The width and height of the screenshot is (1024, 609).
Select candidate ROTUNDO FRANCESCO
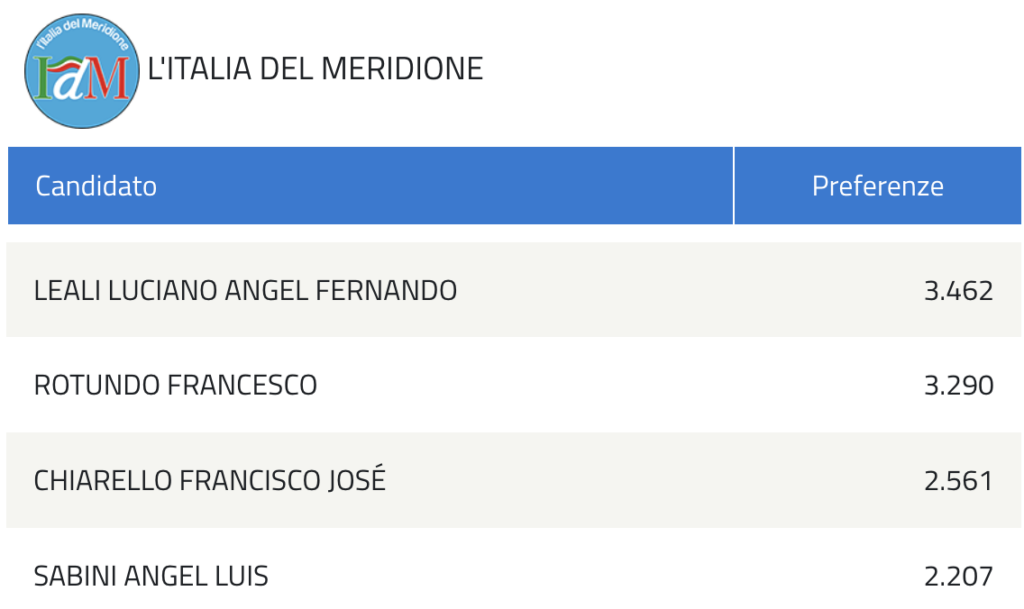tap(176, 385)
